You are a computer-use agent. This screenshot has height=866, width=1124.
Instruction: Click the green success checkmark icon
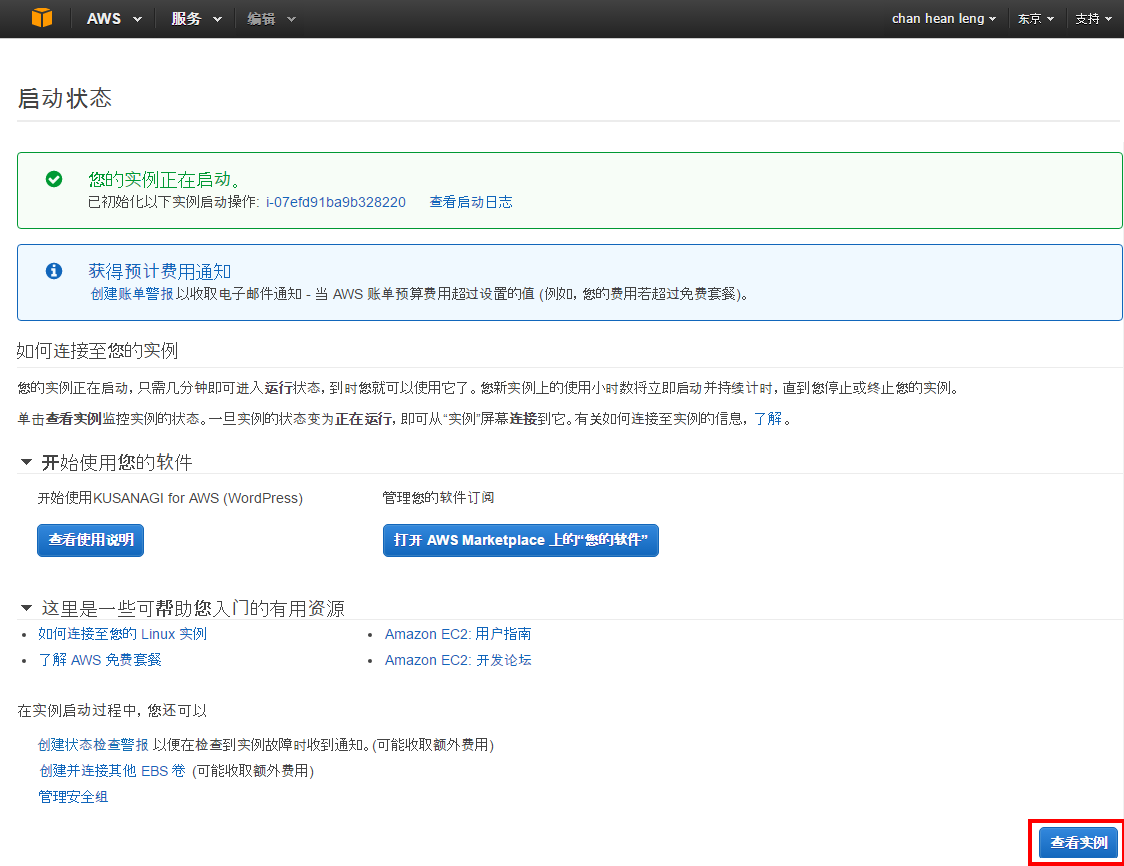pyautogui.click(x=54, y=179)
